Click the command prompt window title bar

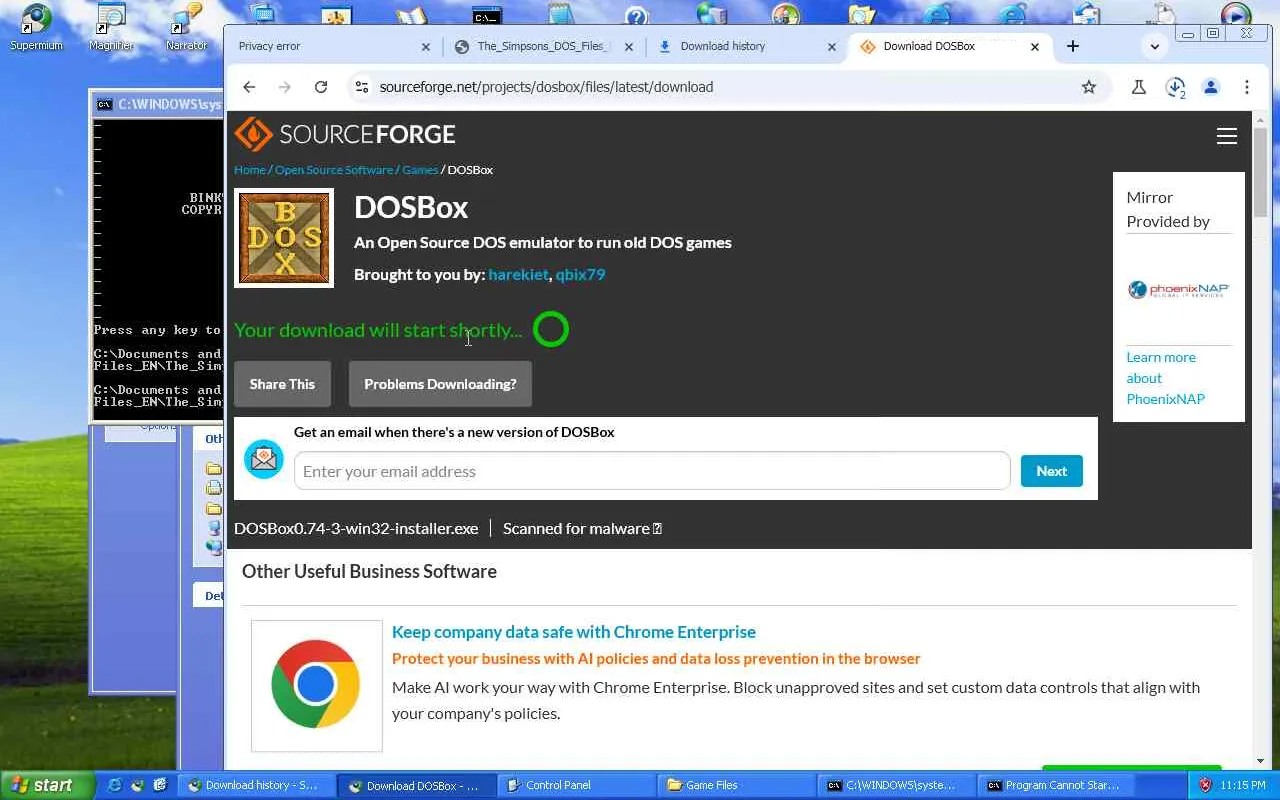157,104
